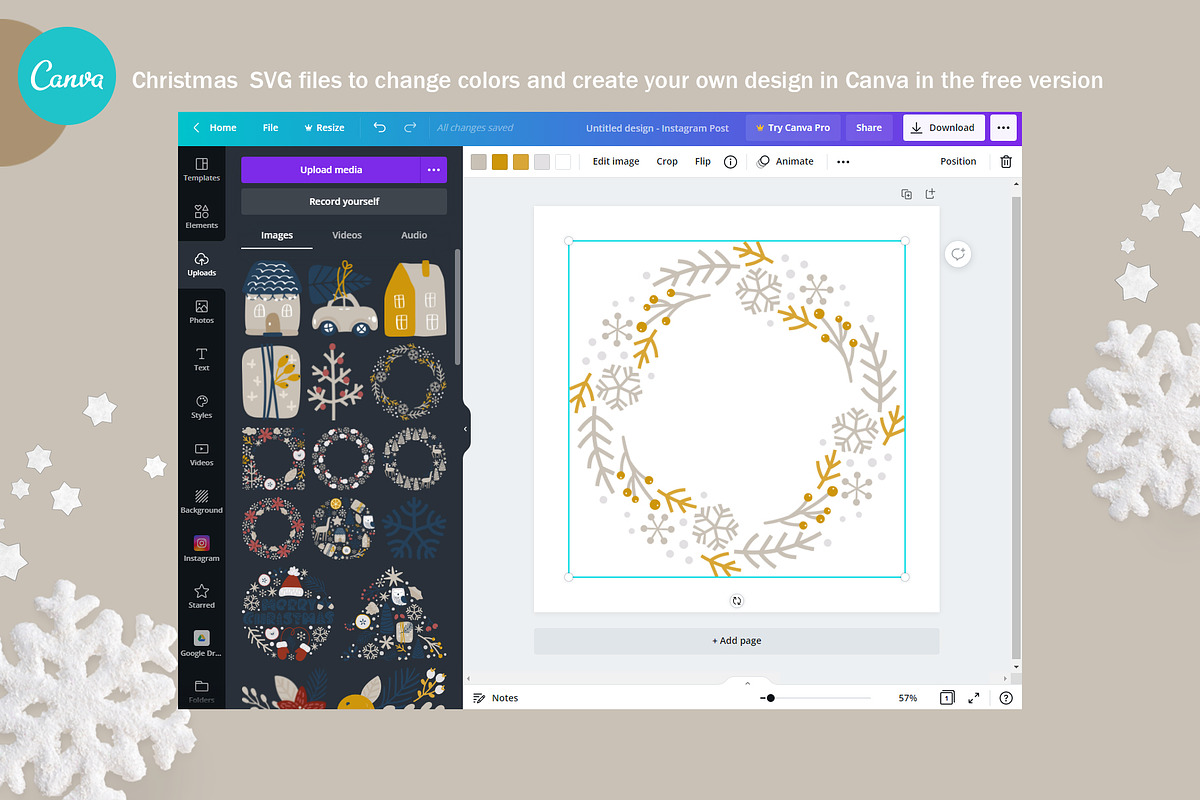Open the Text sidebar panel

201,359
